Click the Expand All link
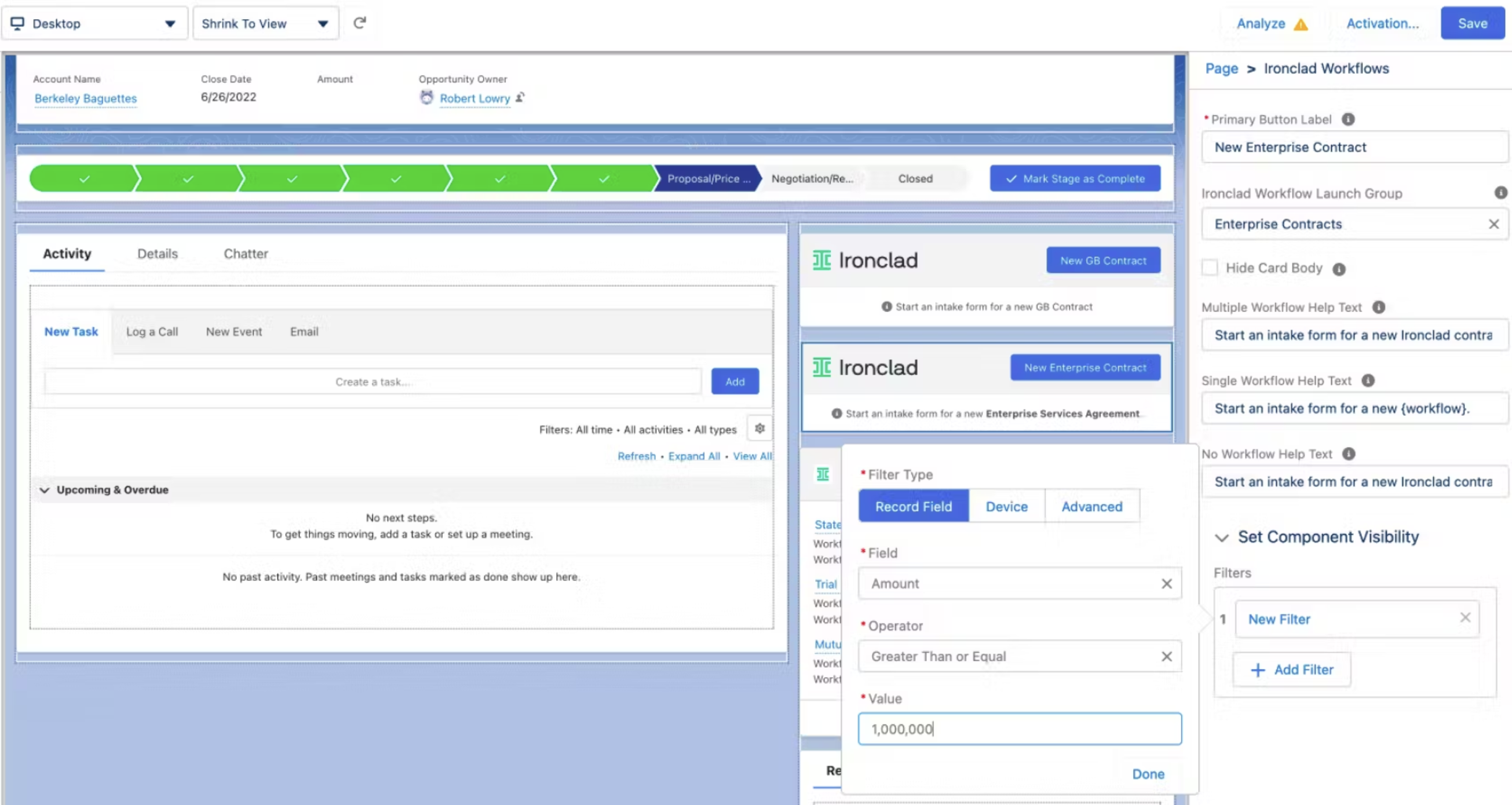This screenshot has height=805, width=1512. click(694, 456)
